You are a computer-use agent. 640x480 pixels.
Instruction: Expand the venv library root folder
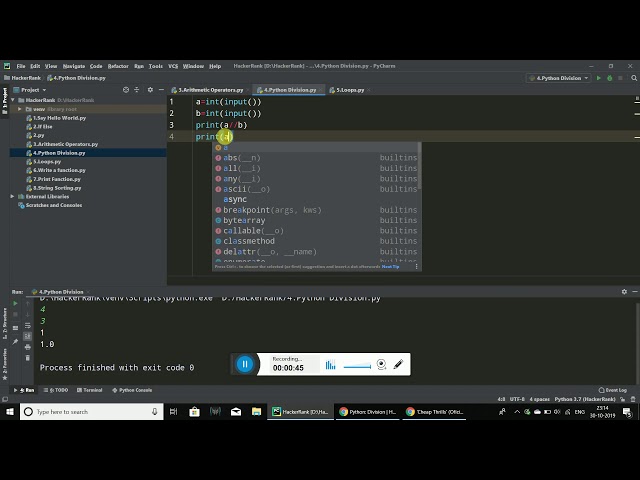(x=20, y=109)
